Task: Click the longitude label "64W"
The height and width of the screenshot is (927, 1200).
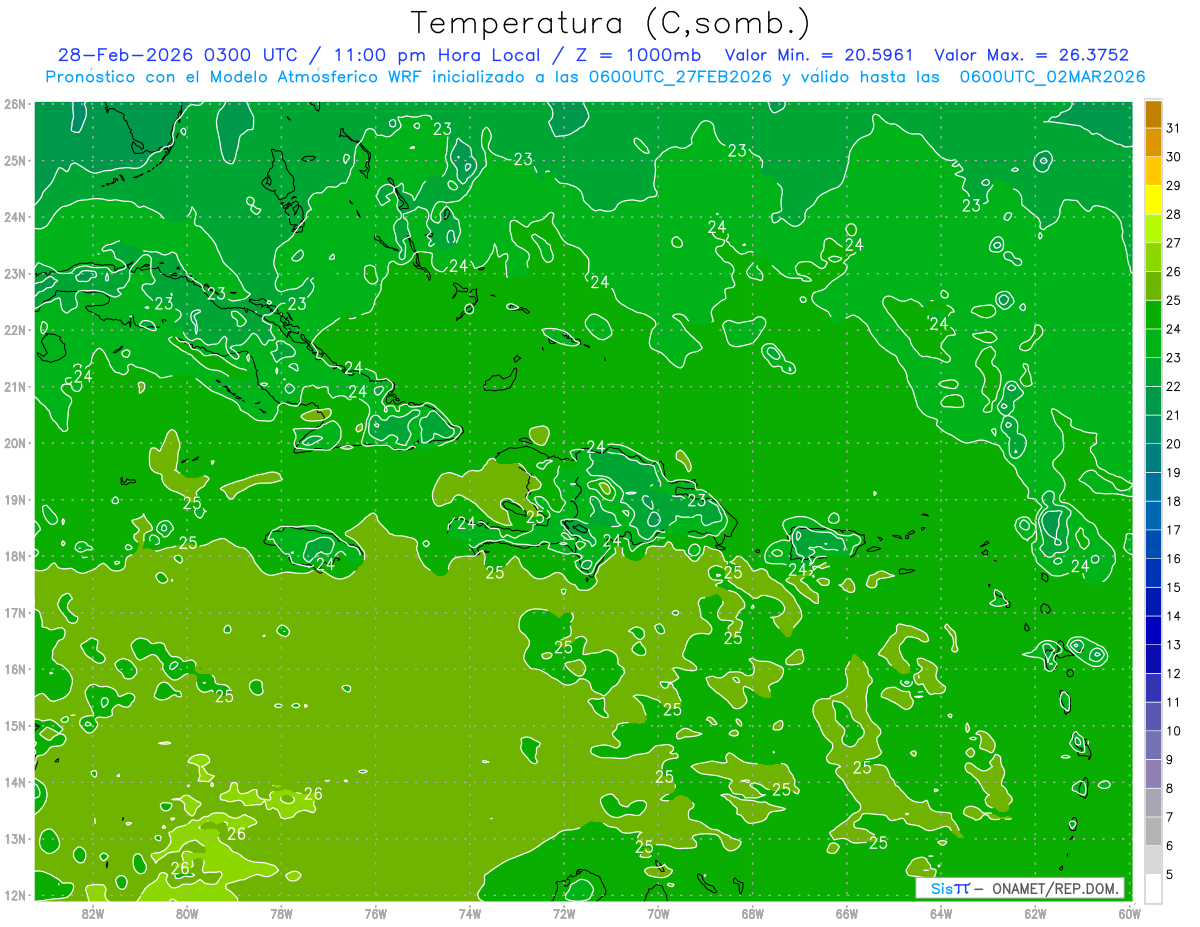Action: [x=941, y=913]
